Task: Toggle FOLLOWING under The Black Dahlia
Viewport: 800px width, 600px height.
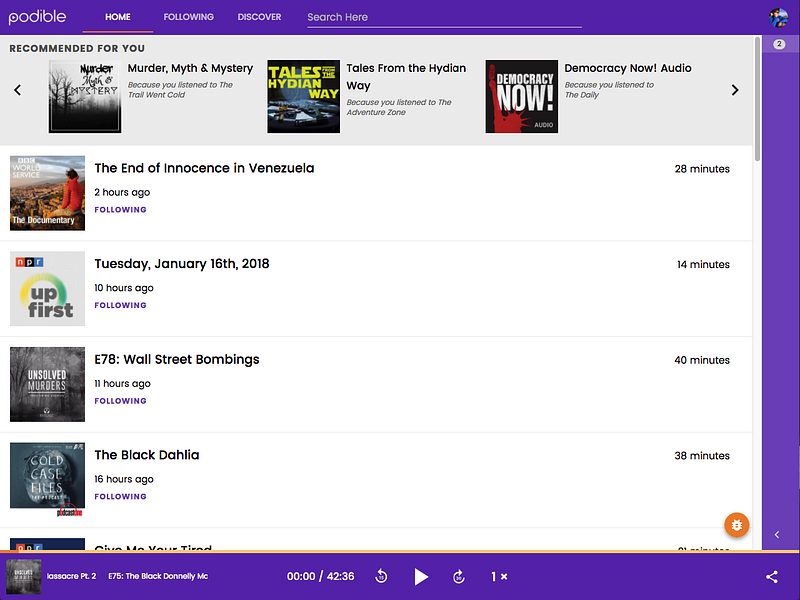Action: [x=120, y=496]
